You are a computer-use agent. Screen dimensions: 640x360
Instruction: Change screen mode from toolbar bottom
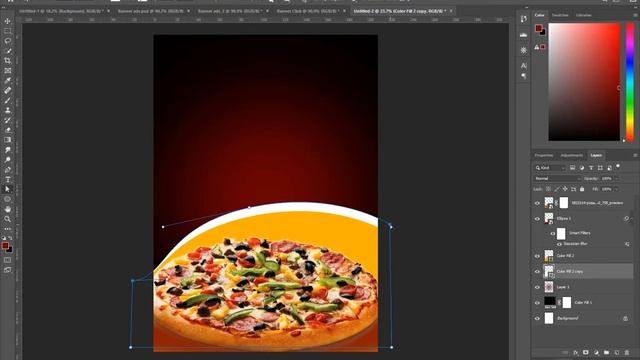[7, 270]
